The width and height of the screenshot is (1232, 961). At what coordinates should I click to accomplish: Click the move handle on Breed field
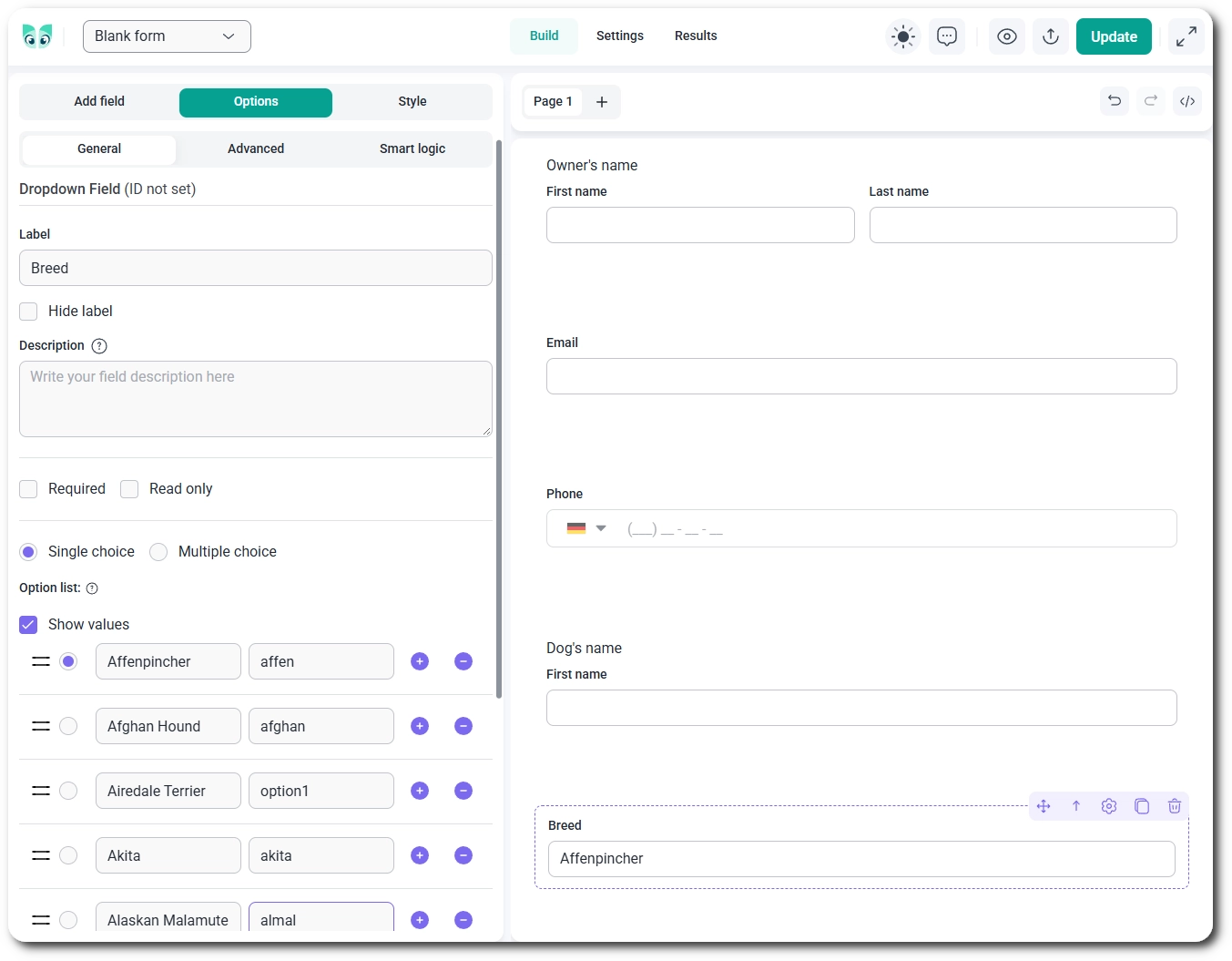click(x=1044, y=806)
